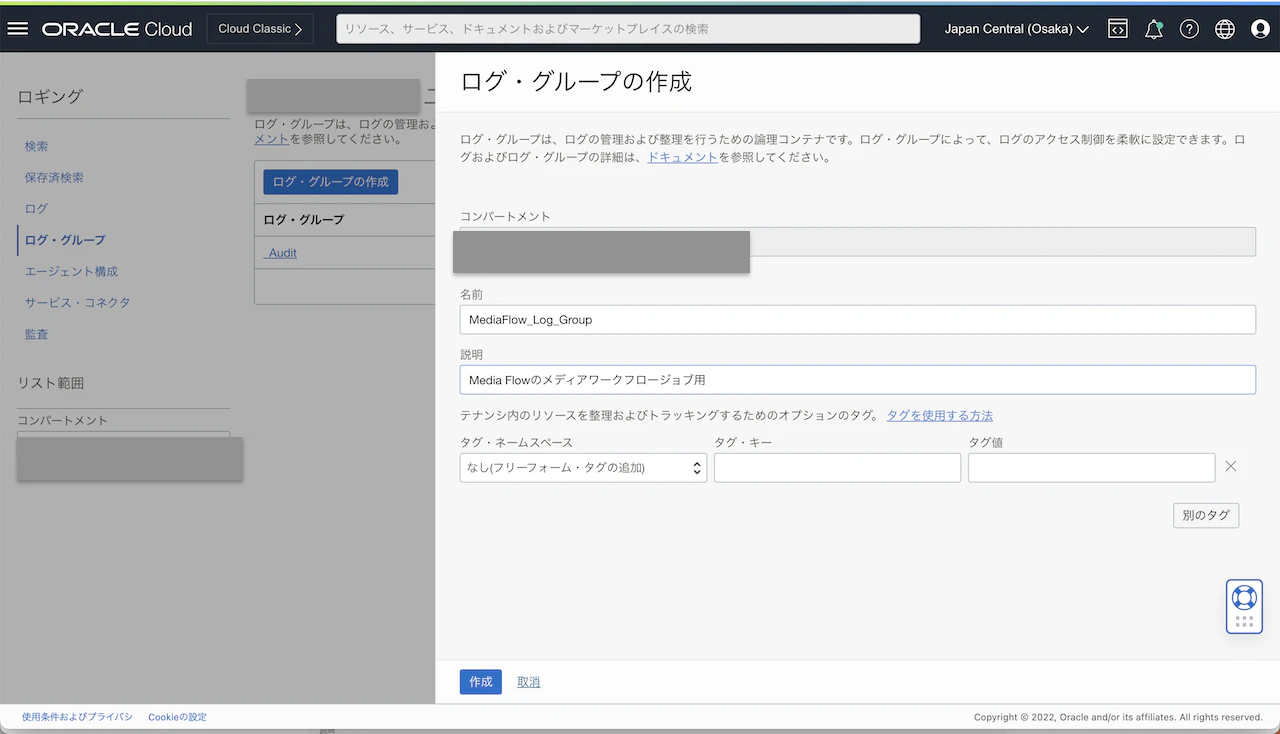Go to 検索 in the logging sidebar
This screenshot has height=734, width=1280.
(x=36, y=146)
